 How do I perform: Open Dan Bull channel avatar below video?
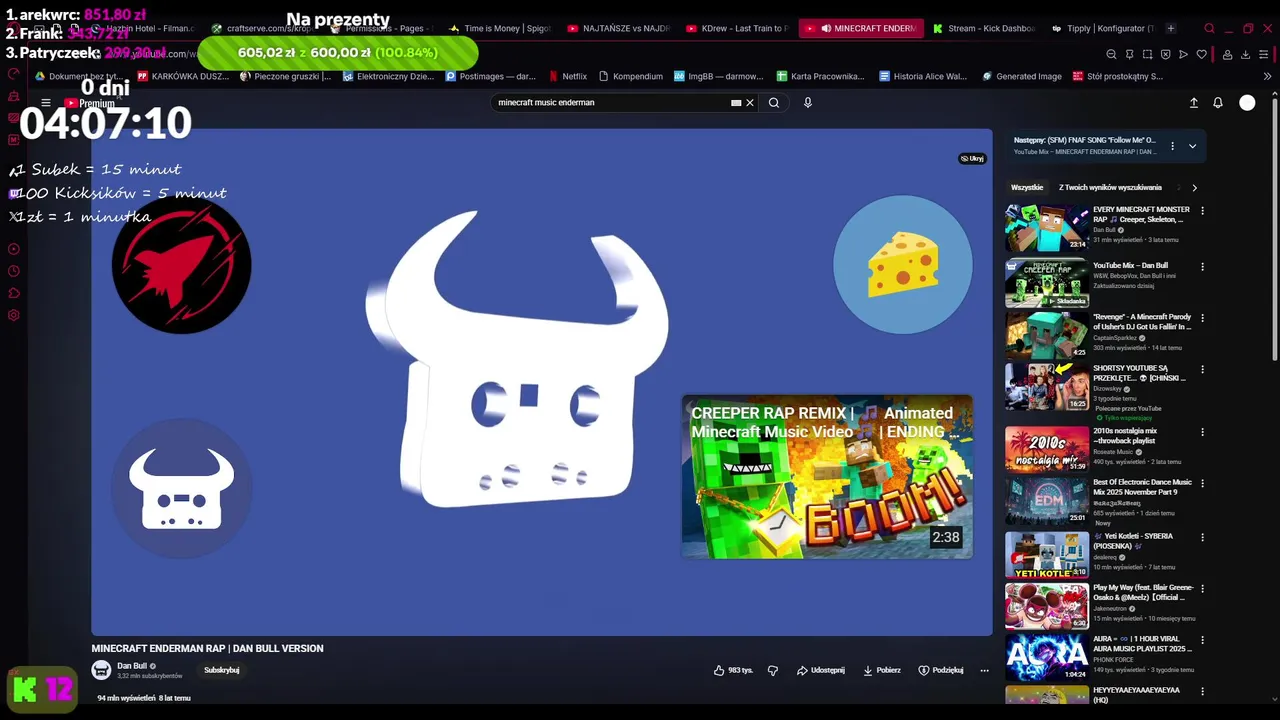[x=101, y=670]
